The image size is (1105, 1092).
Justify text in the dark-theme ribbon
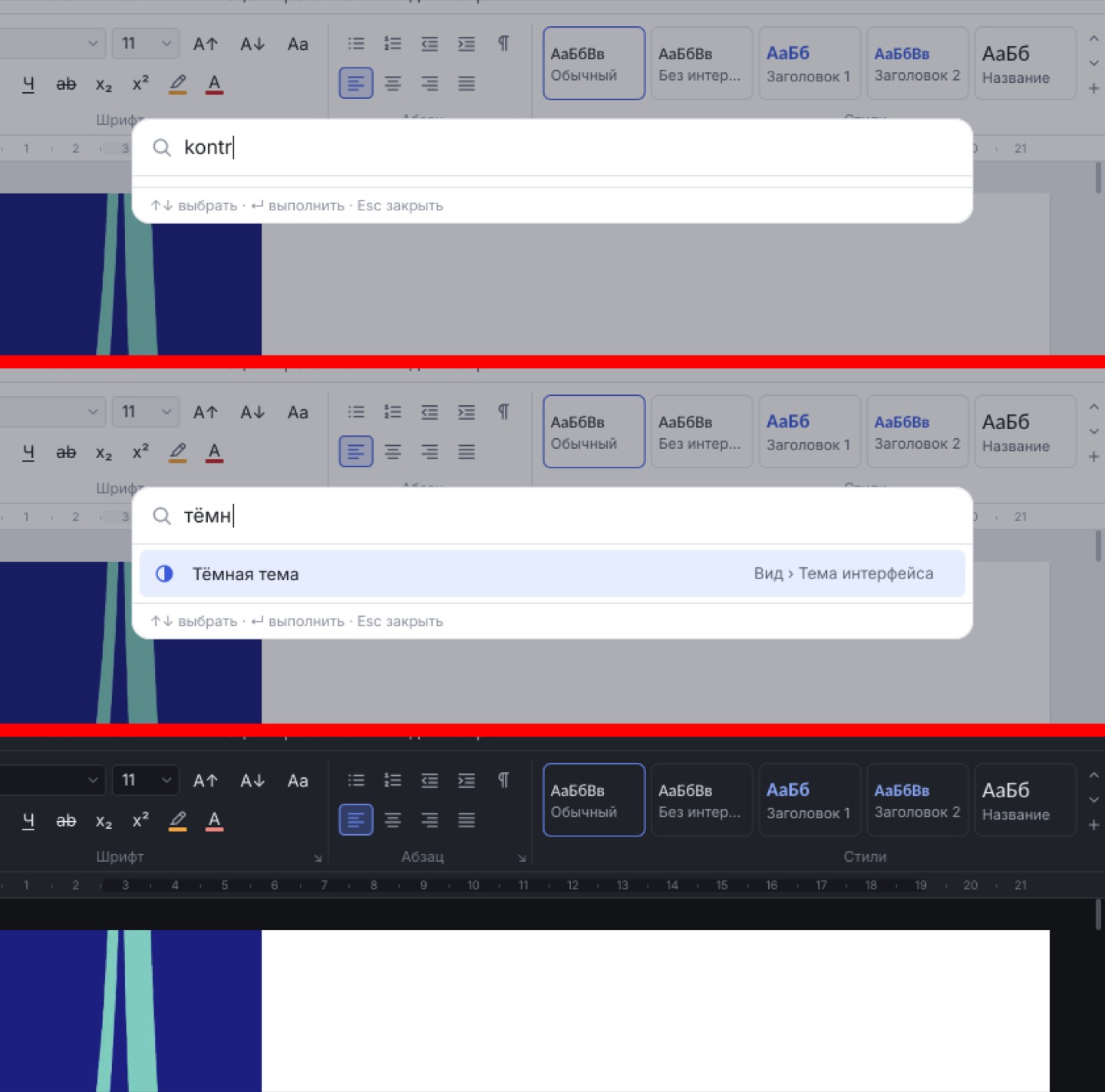pyautogui.click(x=467, y=820)
